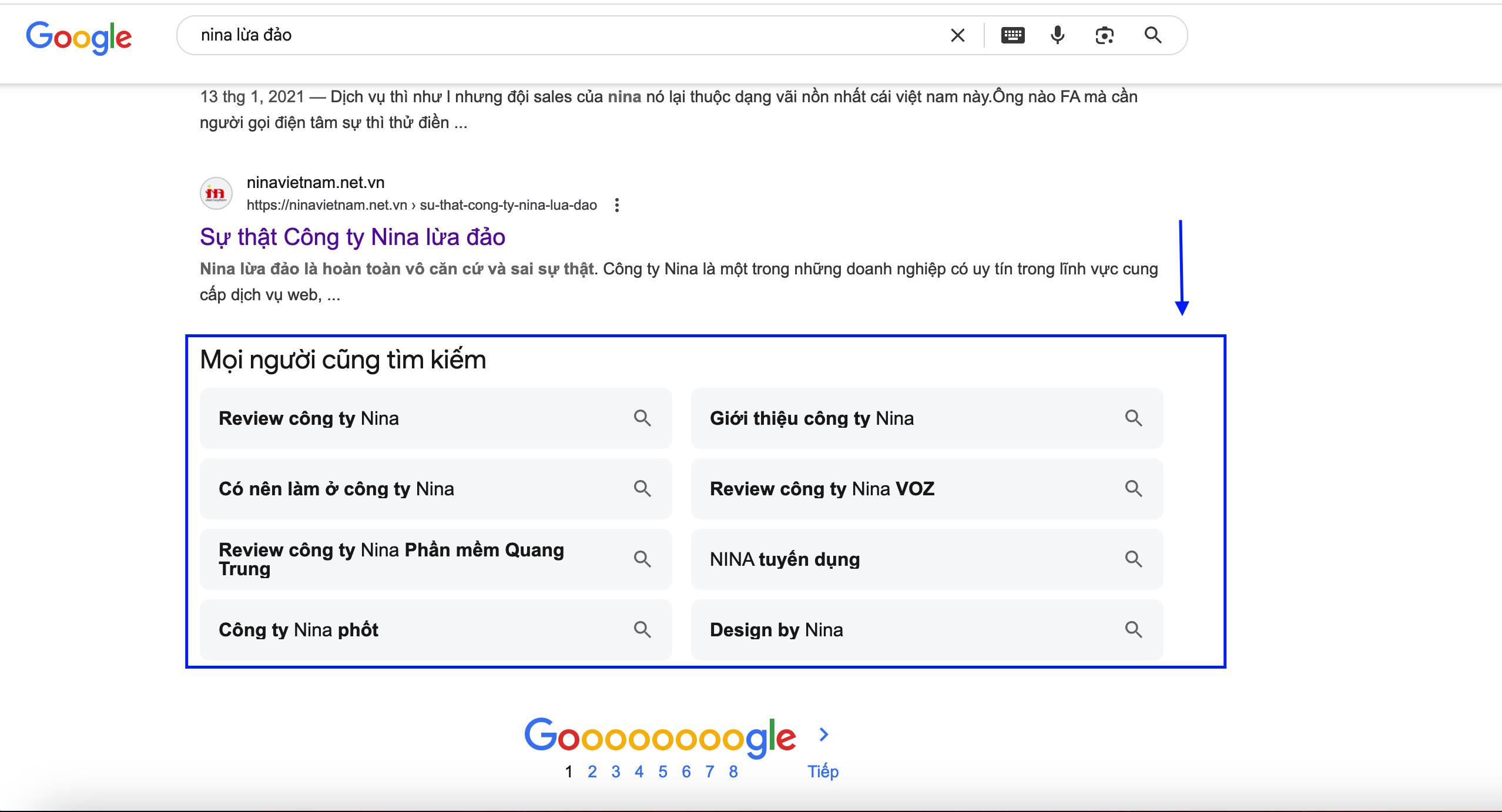Viewport: 1502px width, 812px height.
Task: Click the next-page chevron arrow beside Goooogle
Action: (x=824, y=734)
